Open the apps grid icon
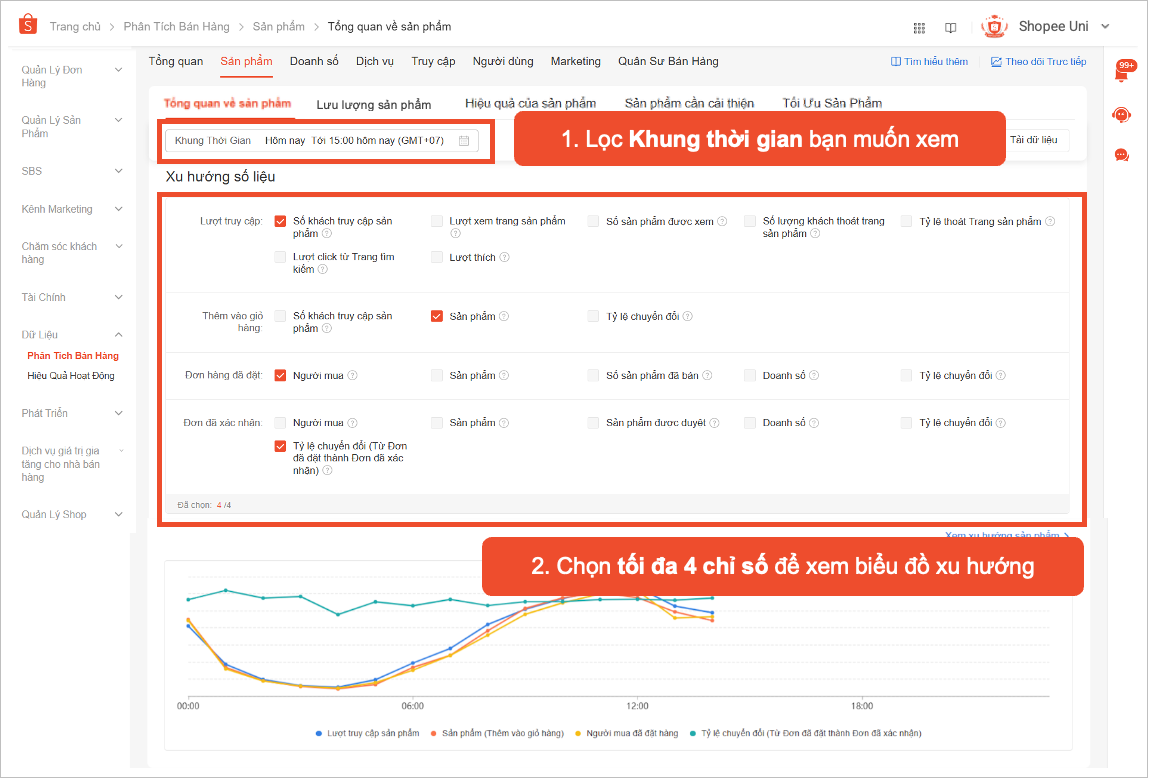The image size is (1150, 779). pos(919,27)
